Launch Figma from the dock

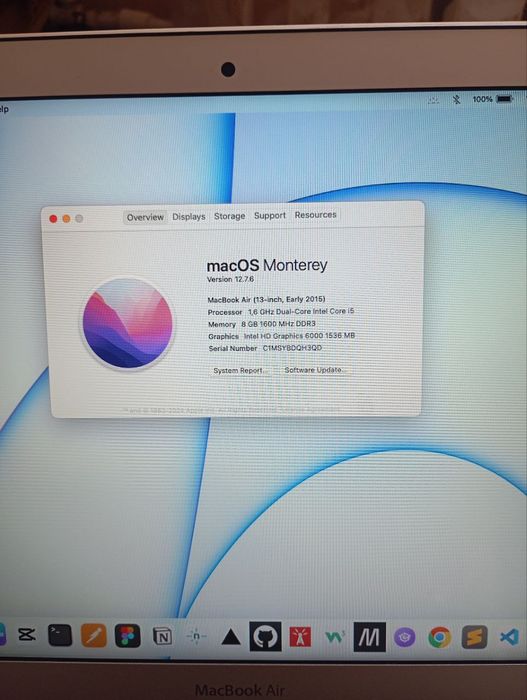pos(128,636)
